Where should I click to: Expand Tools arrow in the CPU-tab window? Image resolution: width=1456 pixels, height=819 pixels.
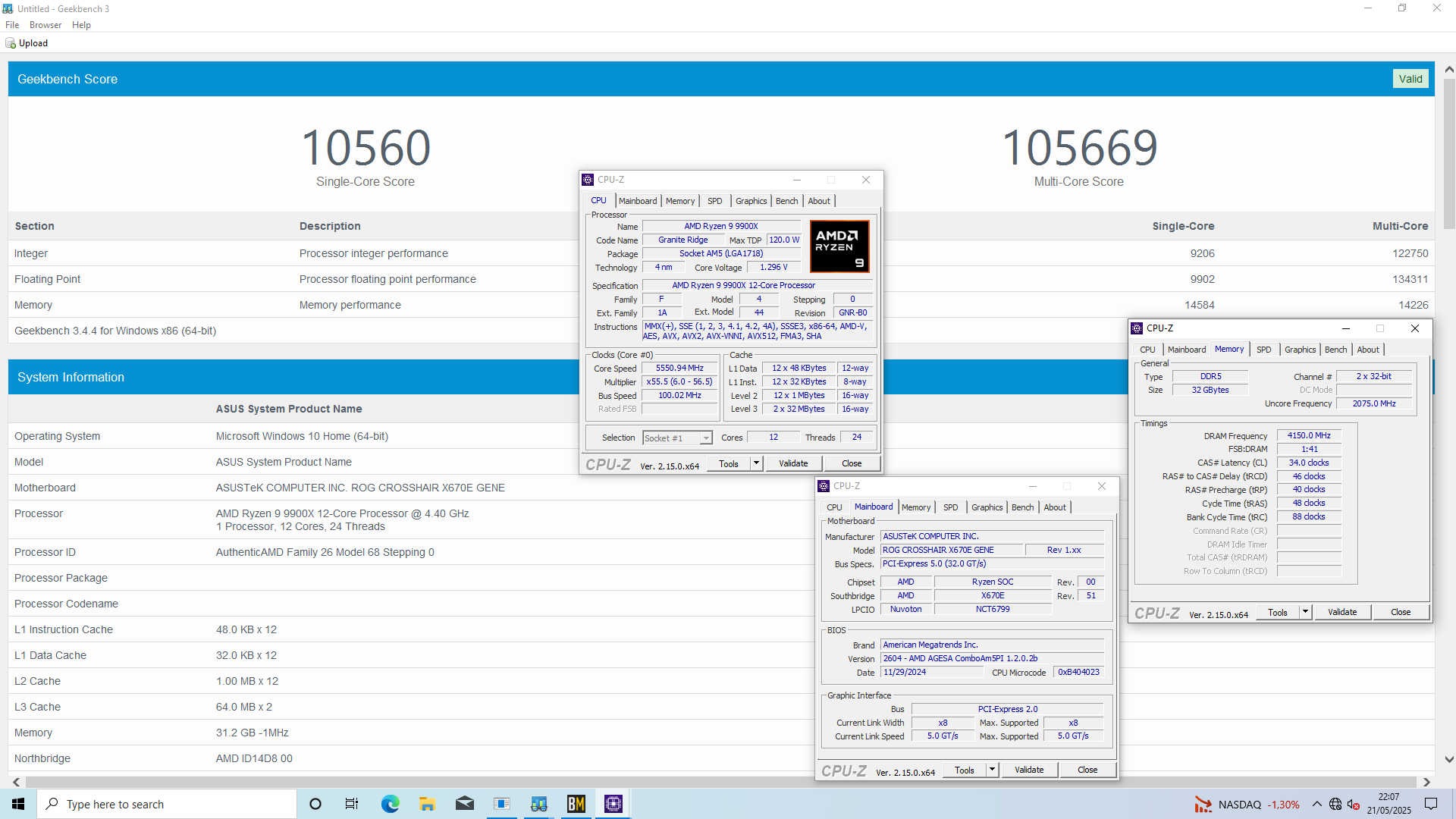pos(756,464)
